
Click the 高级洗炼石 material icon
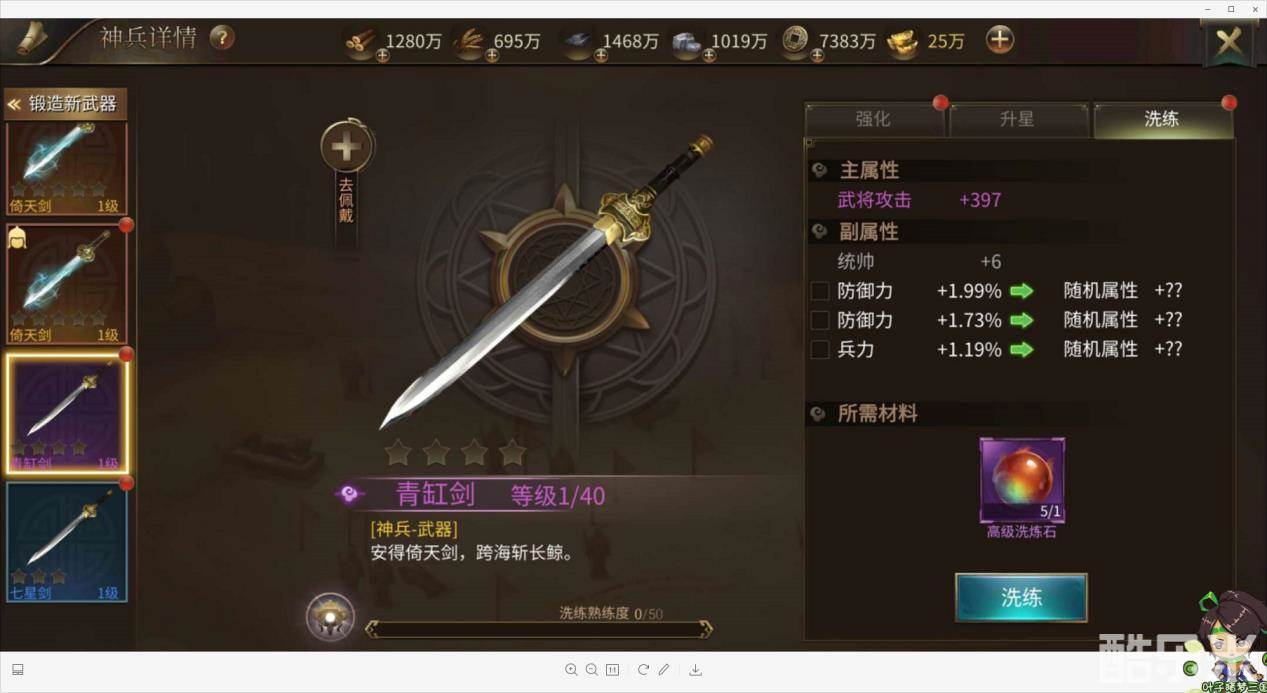pos(1021,480)
